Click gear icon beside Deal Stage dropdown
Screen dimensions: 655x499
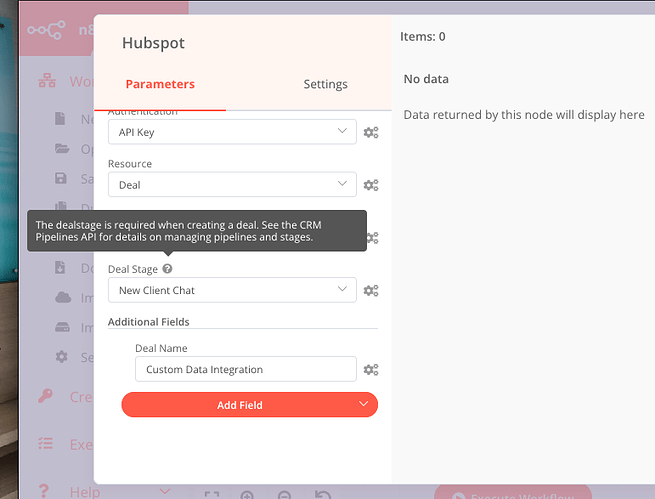click(x=370, y=291)
